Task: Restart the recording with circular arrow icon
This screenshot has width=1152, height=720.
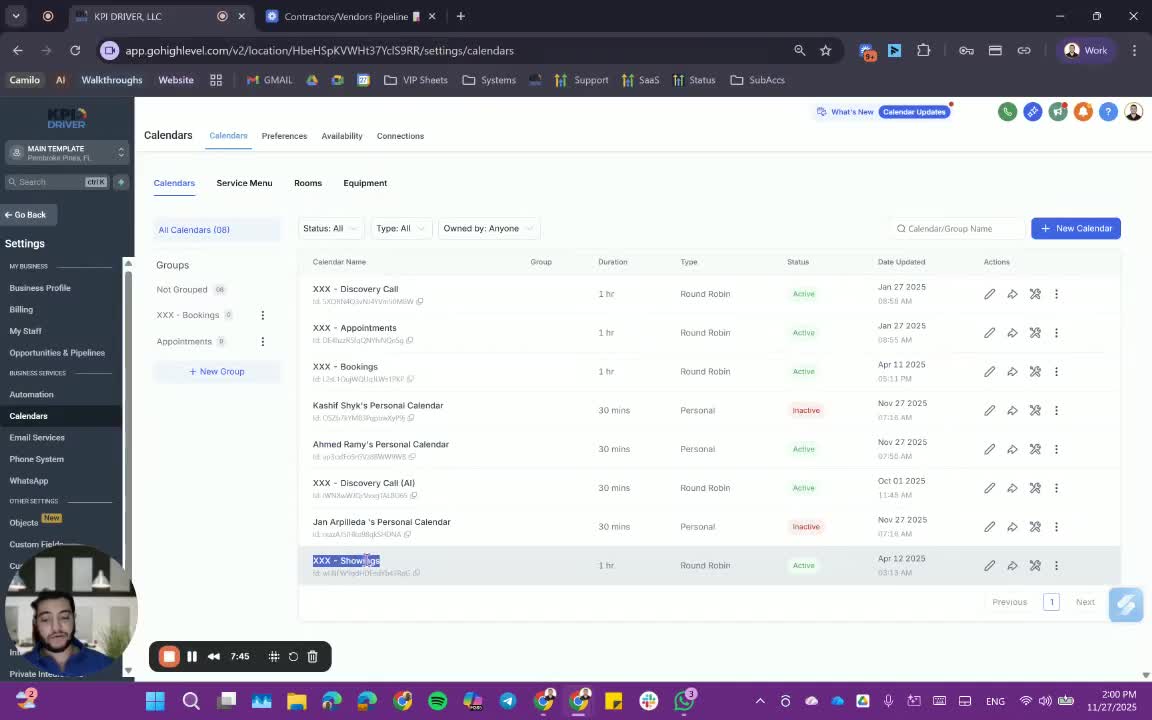Action: (x=293, y=657)
